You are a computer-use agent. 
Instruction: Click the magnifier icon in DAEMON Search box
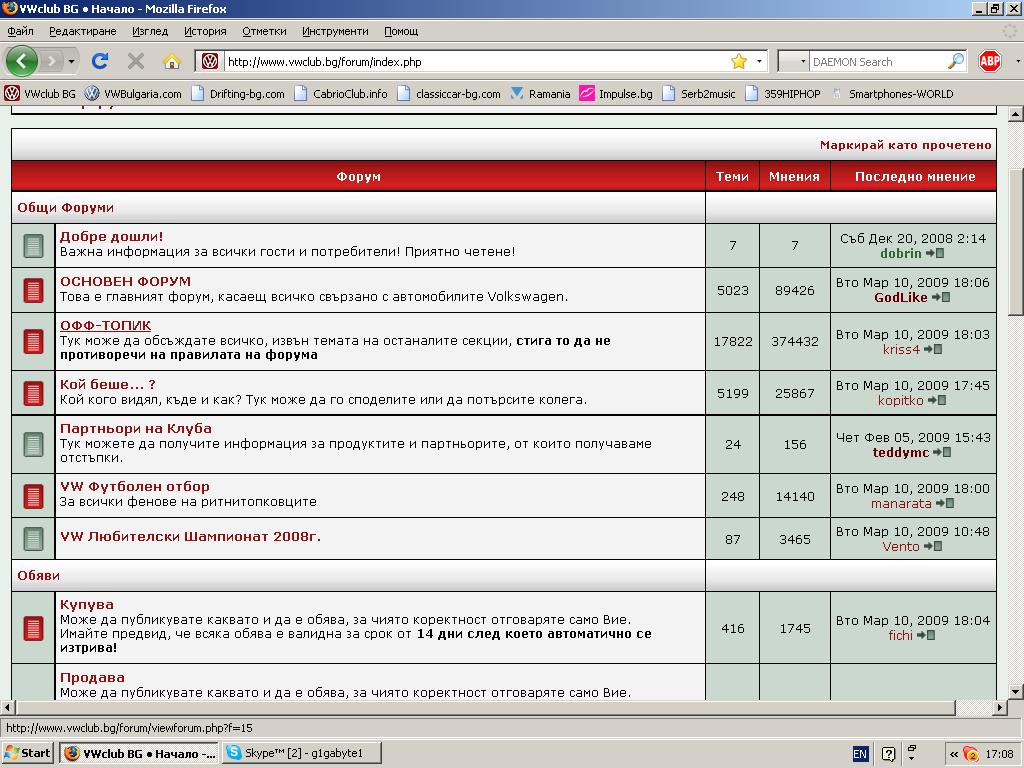(956, 61)
